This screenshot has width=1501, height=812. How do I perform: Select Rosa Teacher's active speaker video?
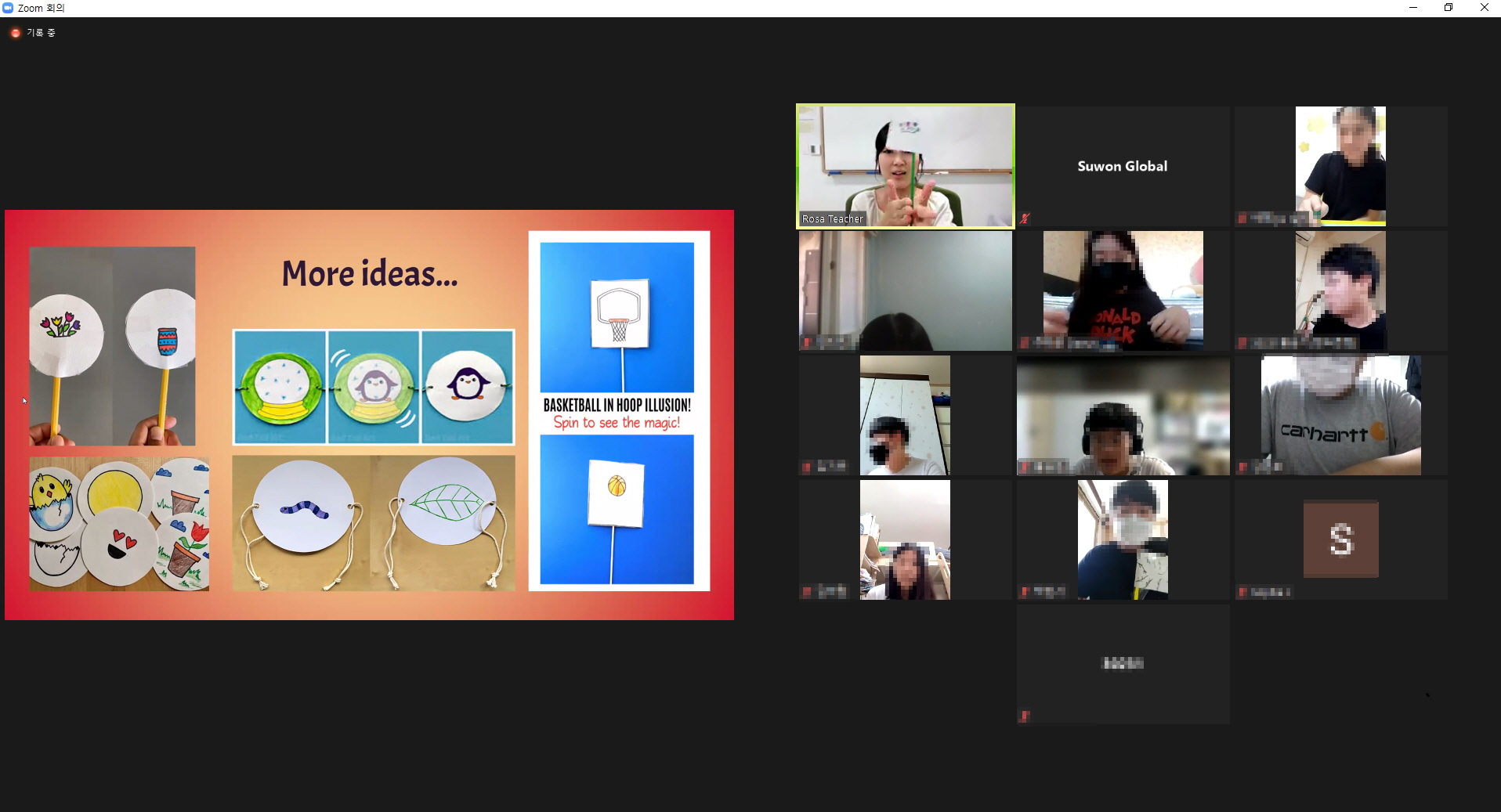click(x=906, y=166)
